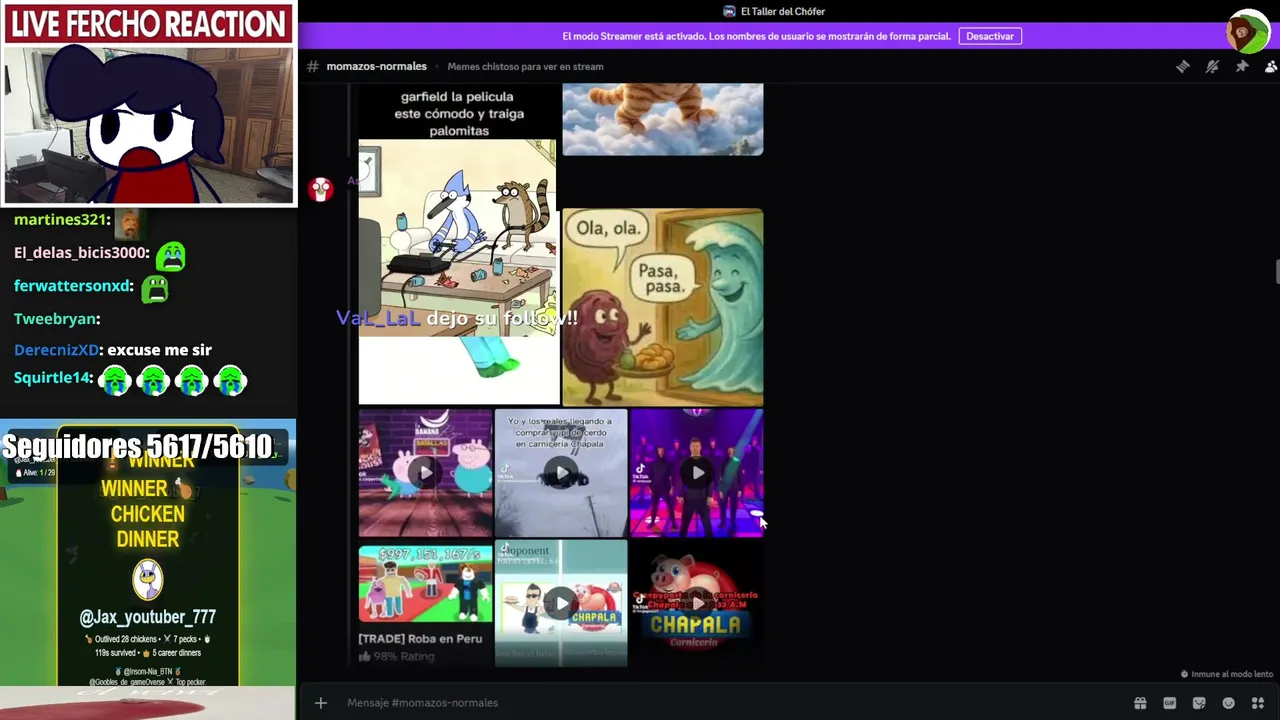Image resolution: width=1280 pixels, height=720 pixels.
Task: Click the red avatar beside the message
Action: [x=321, y=189]
